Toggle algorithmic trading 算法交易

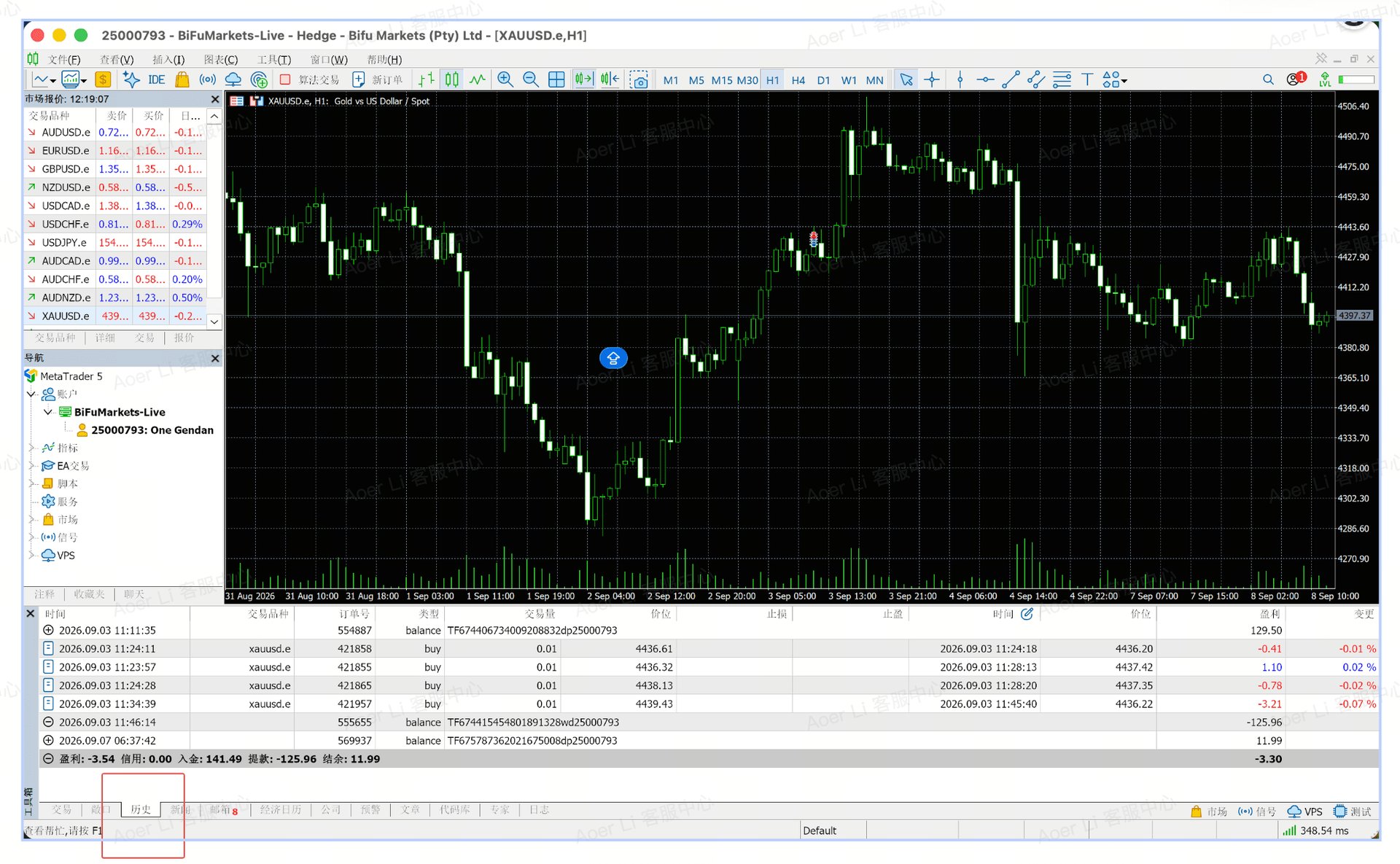coord(311,79)
